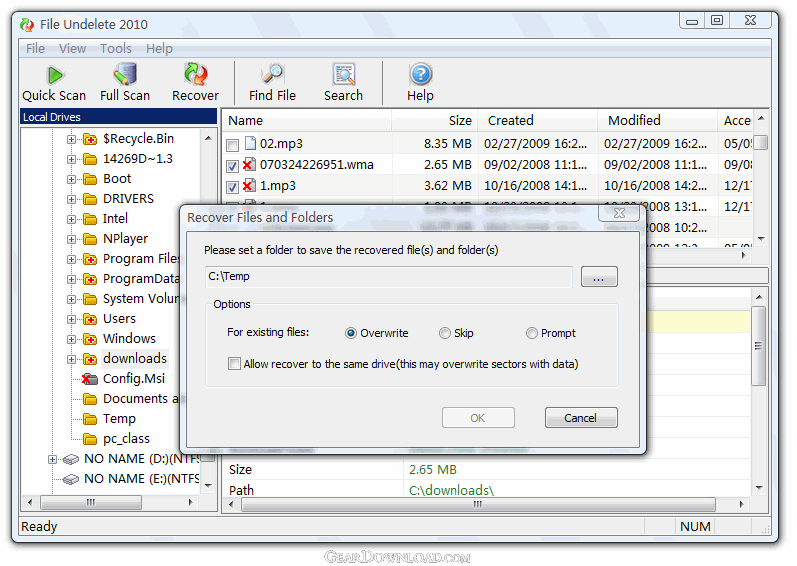Viewport: 797px width, 566px height.
Task: Select the NO NAME (D:) drive icon
Action: [71, 459]
